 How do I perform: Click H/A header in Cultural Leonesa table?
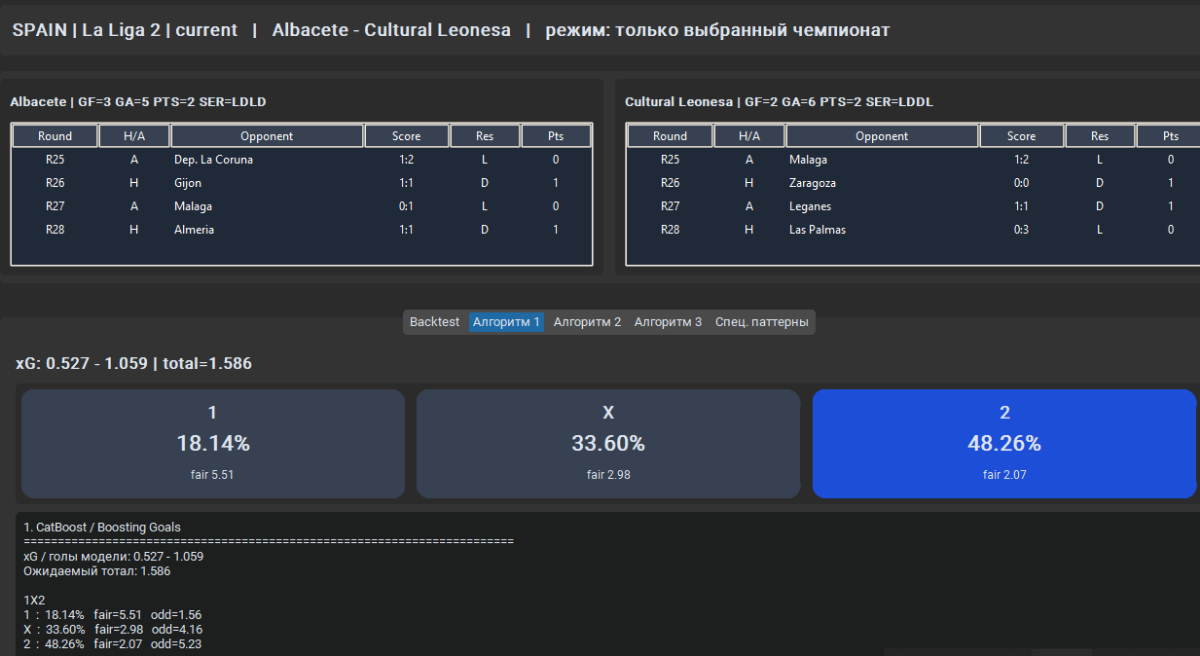tap(749, 136)
